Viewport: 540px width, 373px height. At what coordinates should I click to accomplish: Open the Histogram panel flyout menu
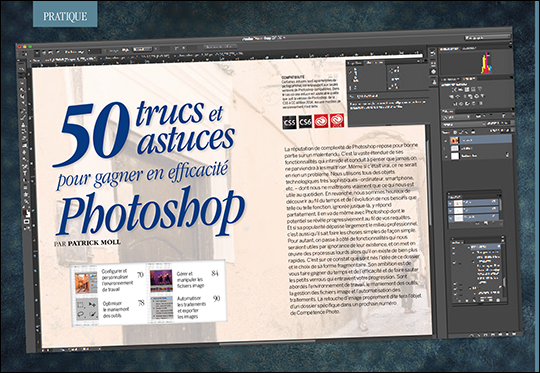point(511,46)
